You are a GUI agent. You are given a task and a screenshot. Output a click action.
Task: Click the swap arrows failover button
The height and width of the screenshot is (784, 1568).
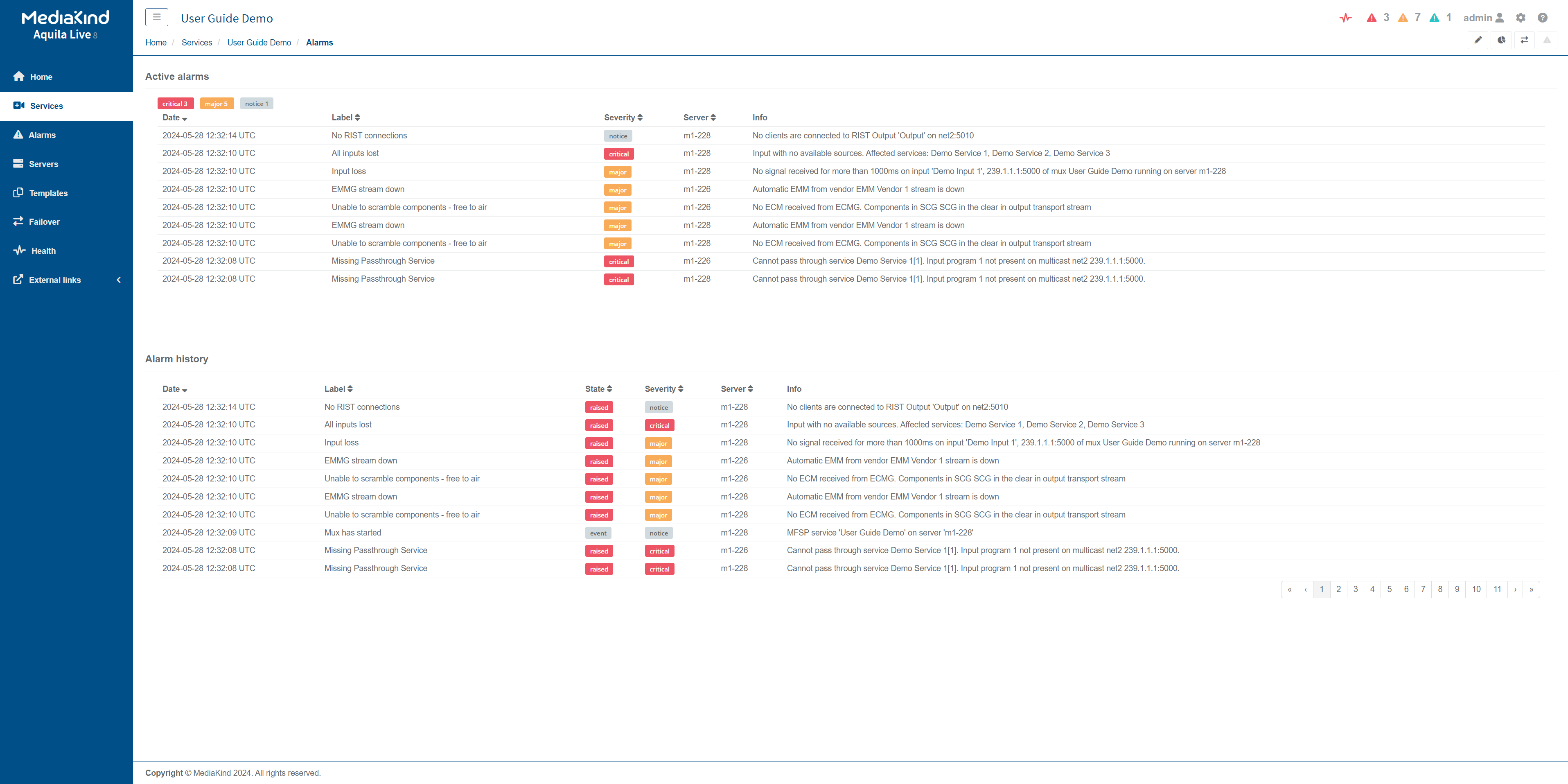pos(1524,40)
